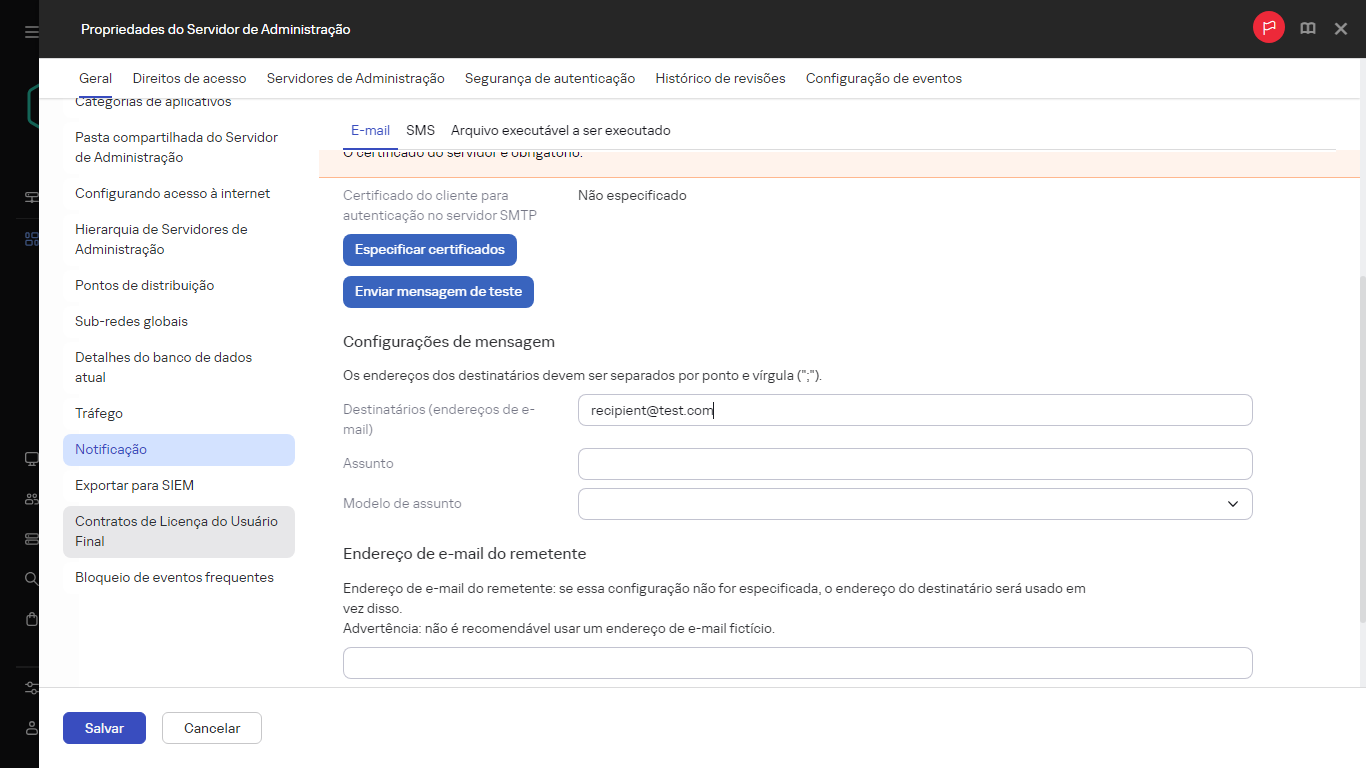Click the empty Assunto input field

914,463
